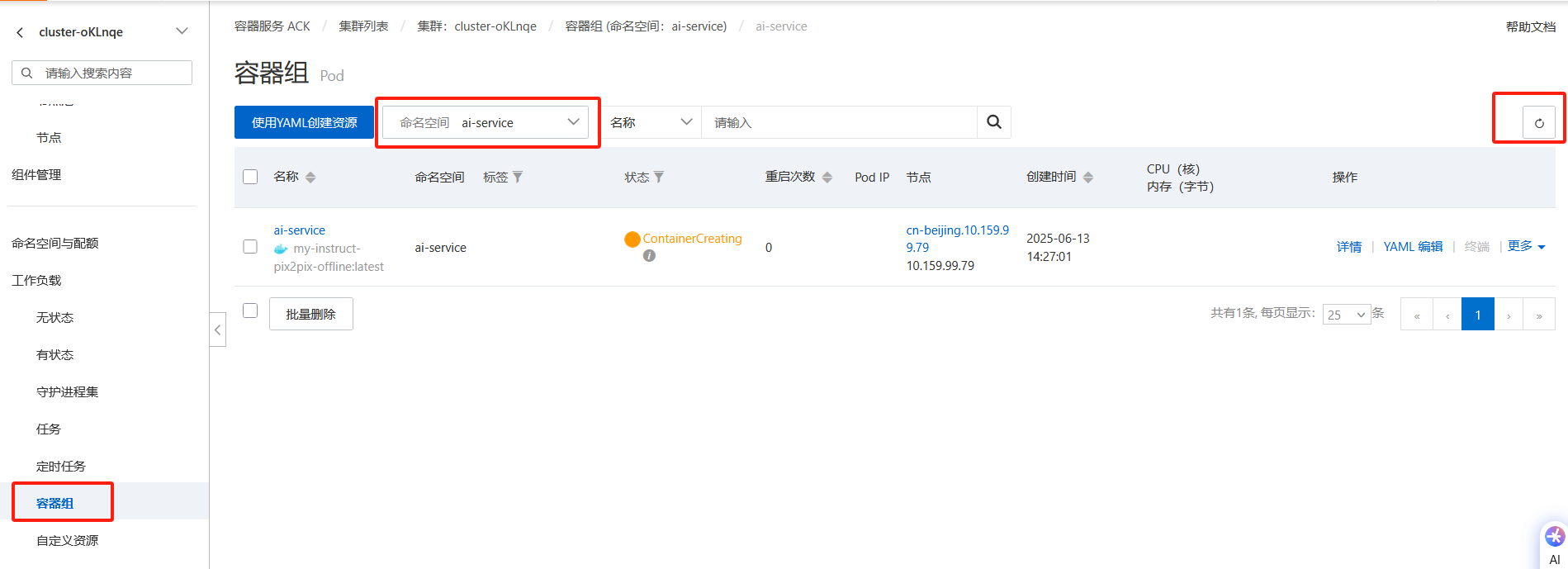This screenshot has width=1568, height=569.
Task: Sort by 创建时间 column arrows
Action: coord(1088,178)
